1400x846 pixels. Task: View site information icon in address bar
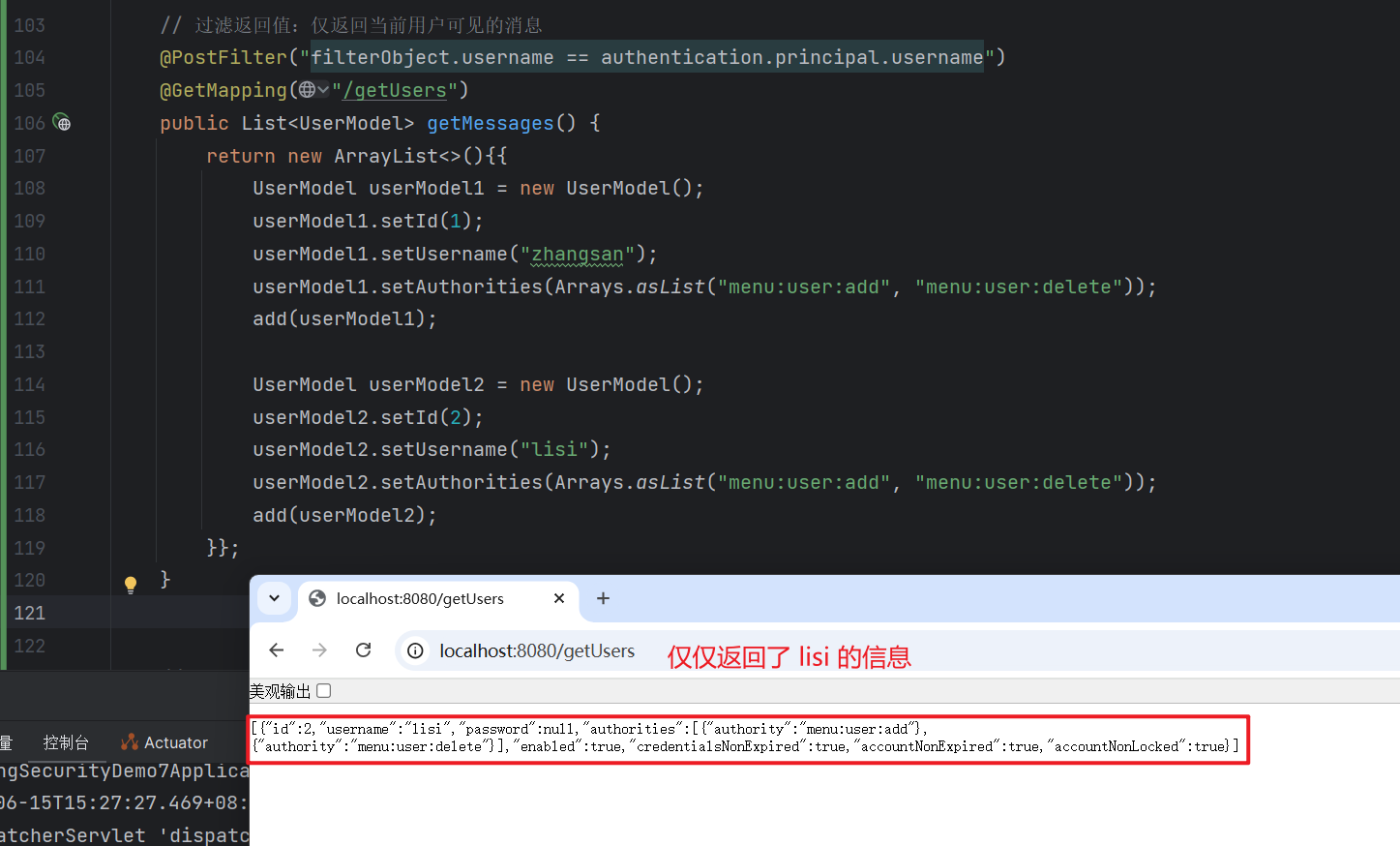coord(415,650)
